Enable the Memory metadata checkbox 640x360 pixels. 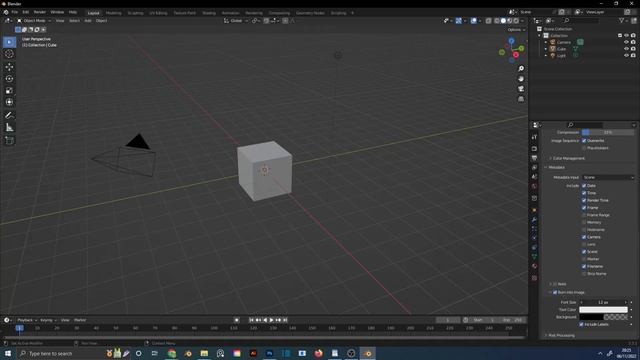click(x=584, y=222)
